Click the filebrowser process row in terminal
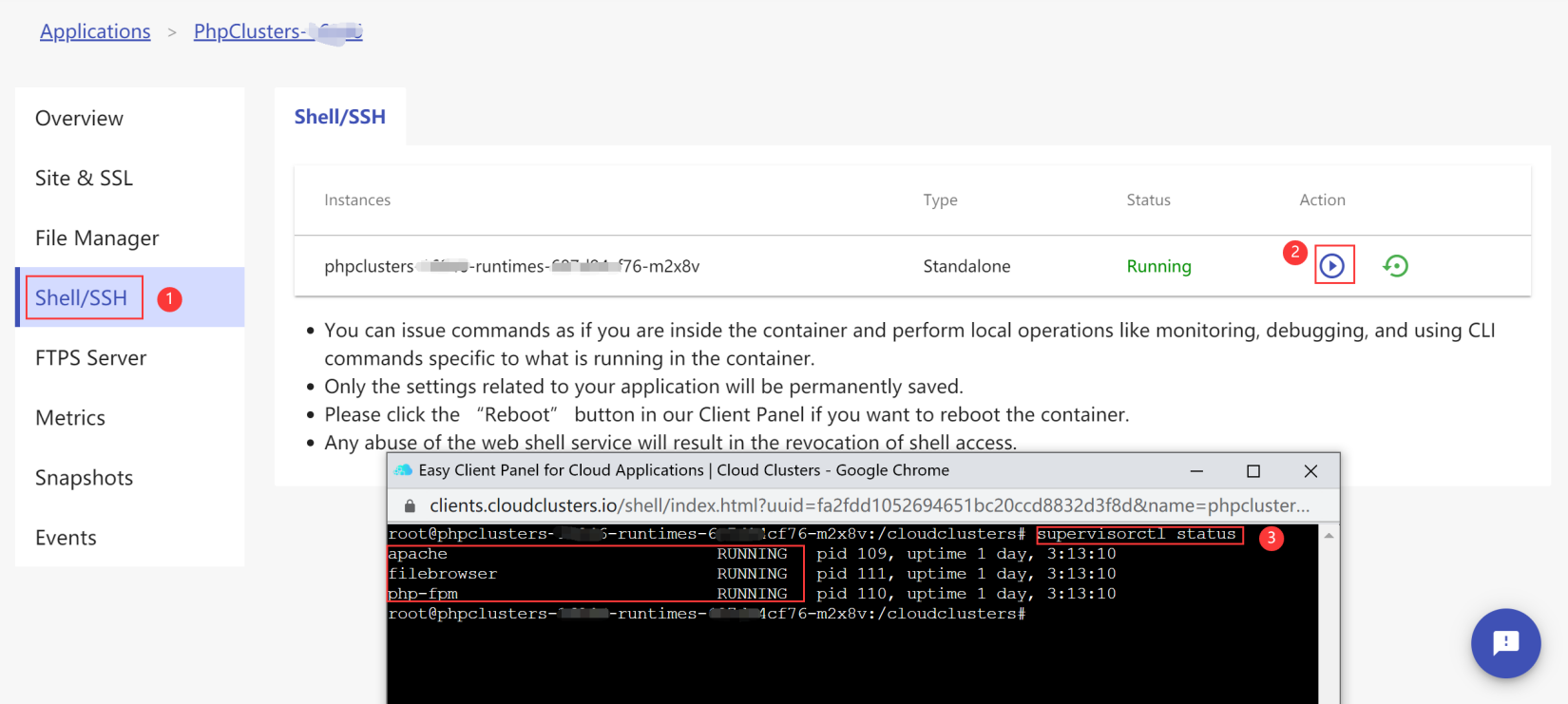 [x=752, y=574]
